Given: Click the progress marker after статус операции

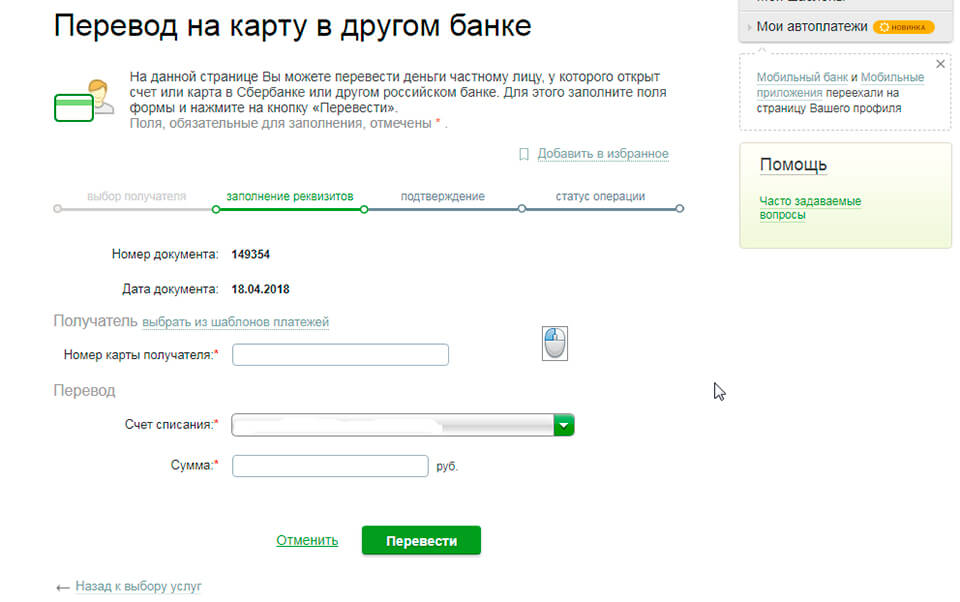Looking at the screenshot, I should (x=680, y=209).
